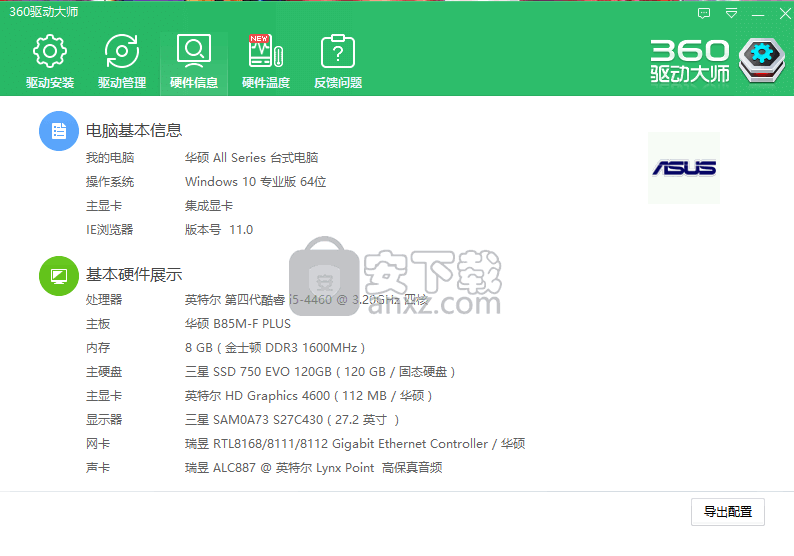Click 'RTL8168/8111/8112 Gigabit Ethernet Controller' value
The image size is (794, 556).
[x=355, y=444]
